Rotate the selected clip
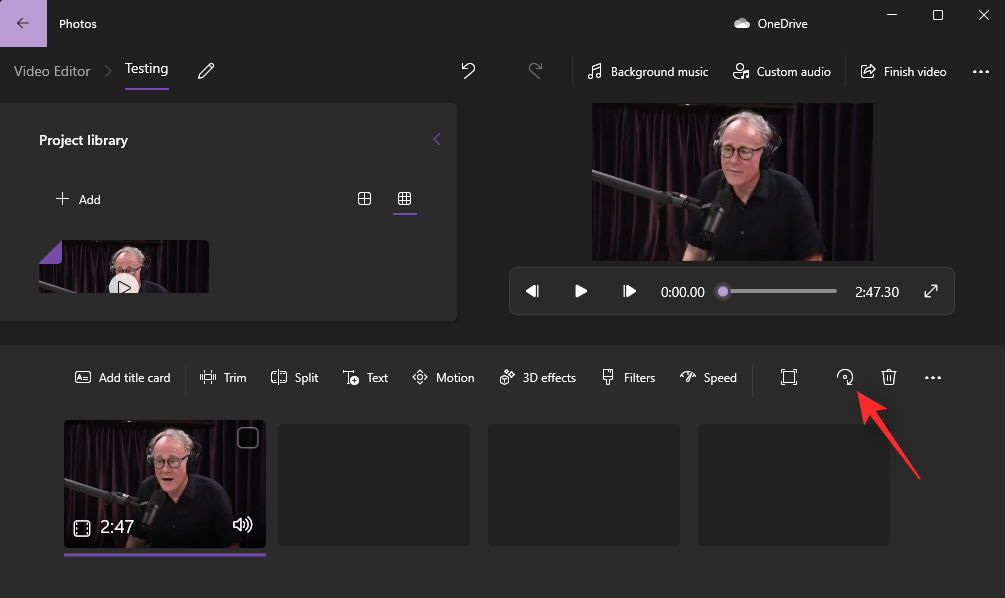Viewport: 1005px width, 598px height. 845,377
